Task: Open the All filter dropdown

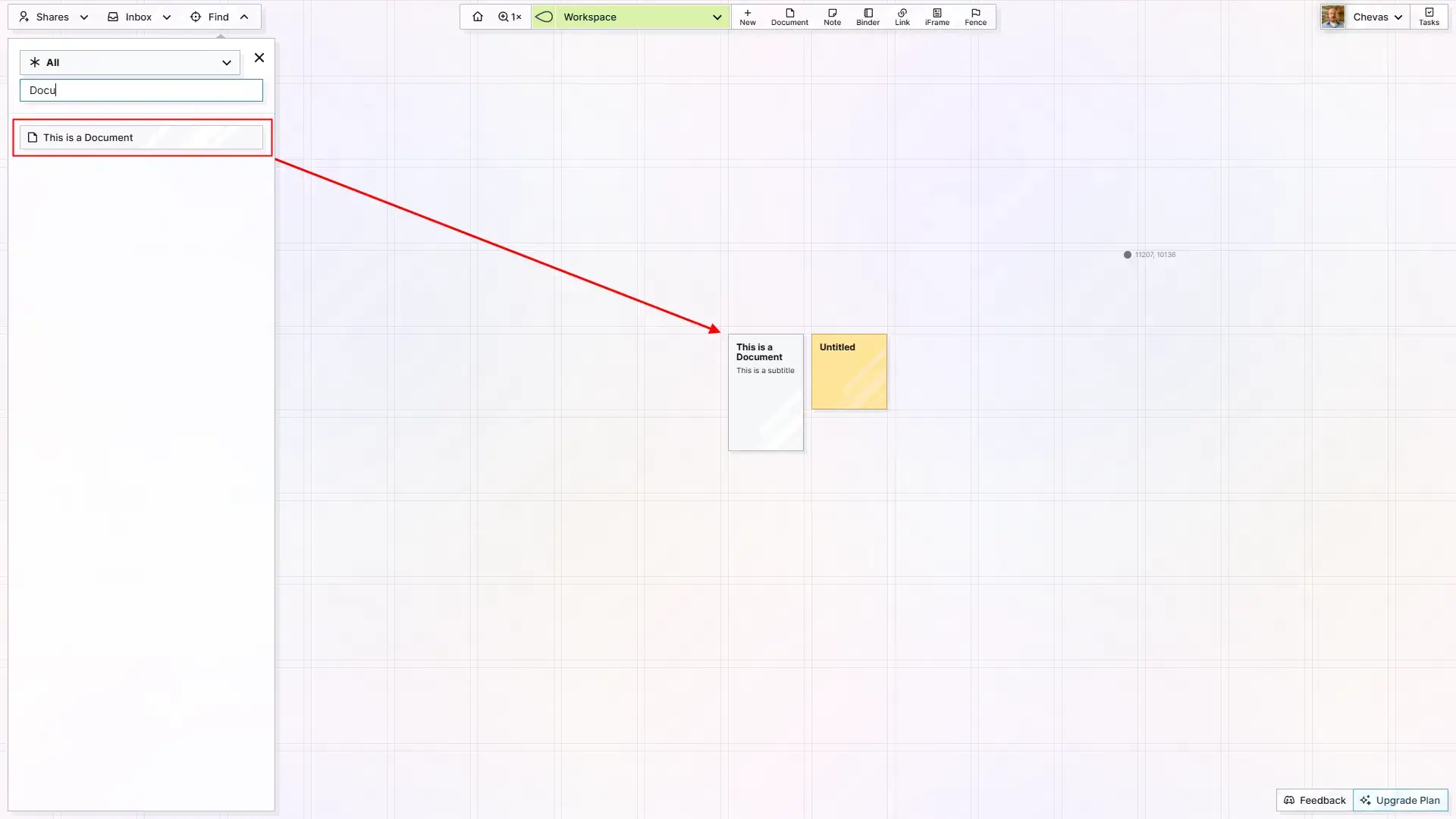Action: pos(129,62)
